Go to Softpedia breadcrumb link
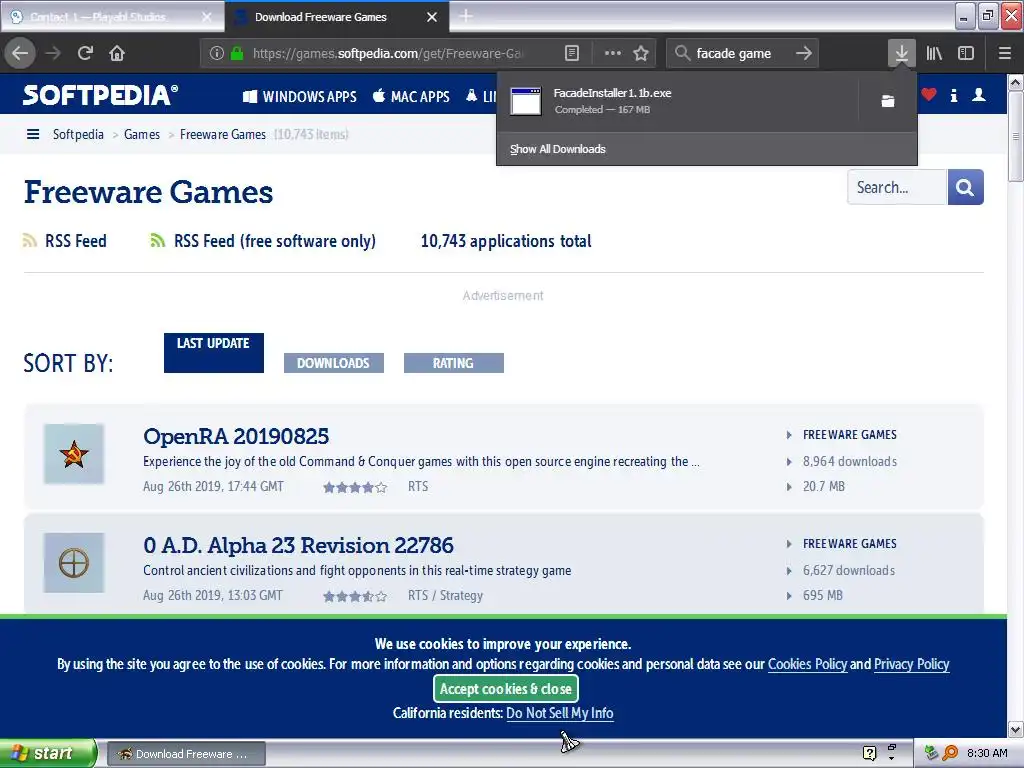This screenshot has width=1024, height=768. click(x=78, y=134)
